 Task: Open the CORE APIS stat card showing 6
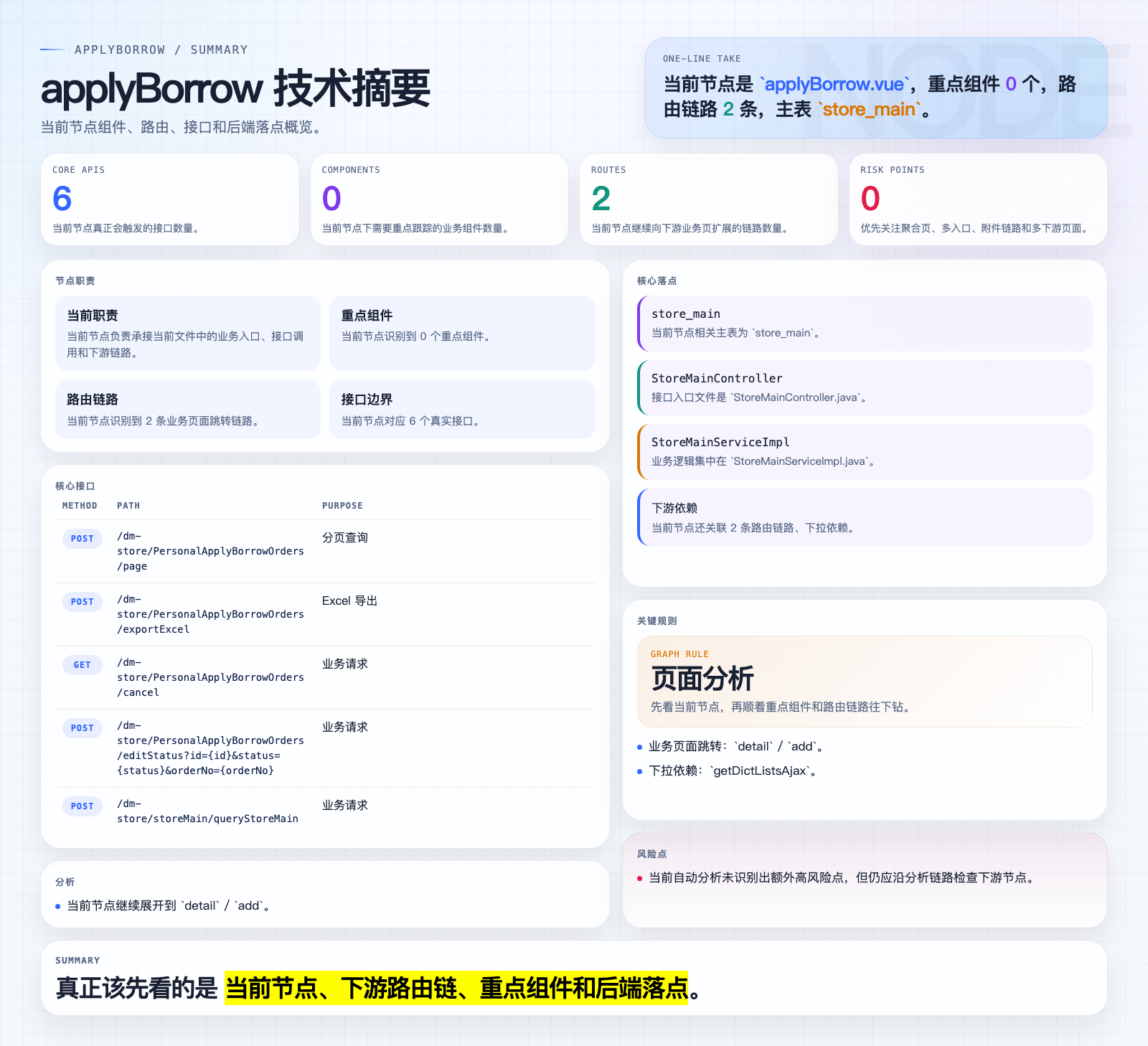coord(170,199)
